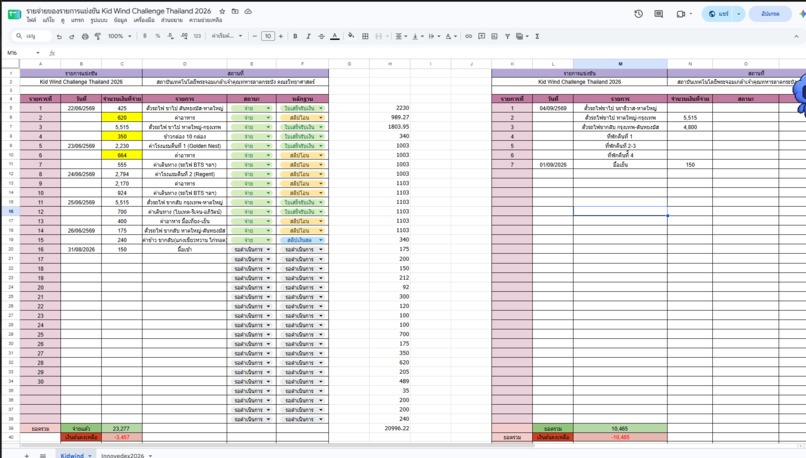Open the แก้ไข (Edit) menu
806x458 pixels.
[x=48, y=20]
